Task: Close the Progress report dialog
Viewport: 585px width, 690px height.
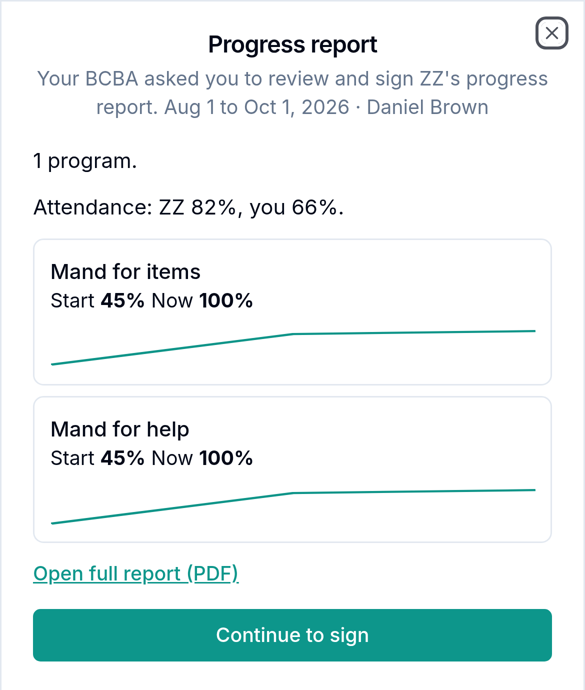Action: click(552, 33)
